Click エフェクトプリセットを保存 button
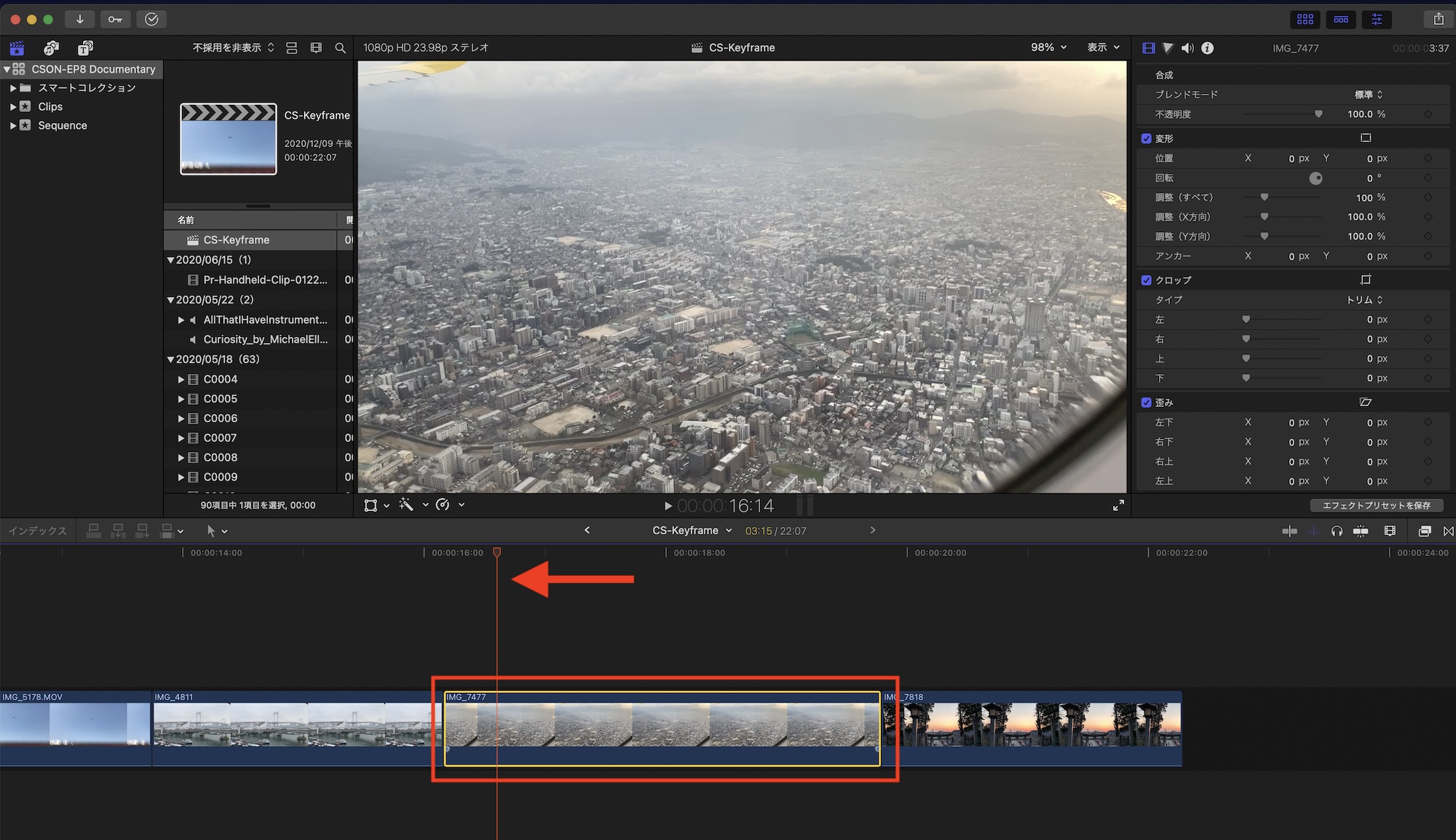The width and height of the screenshot is (1456, 840). coord(1376,505)
